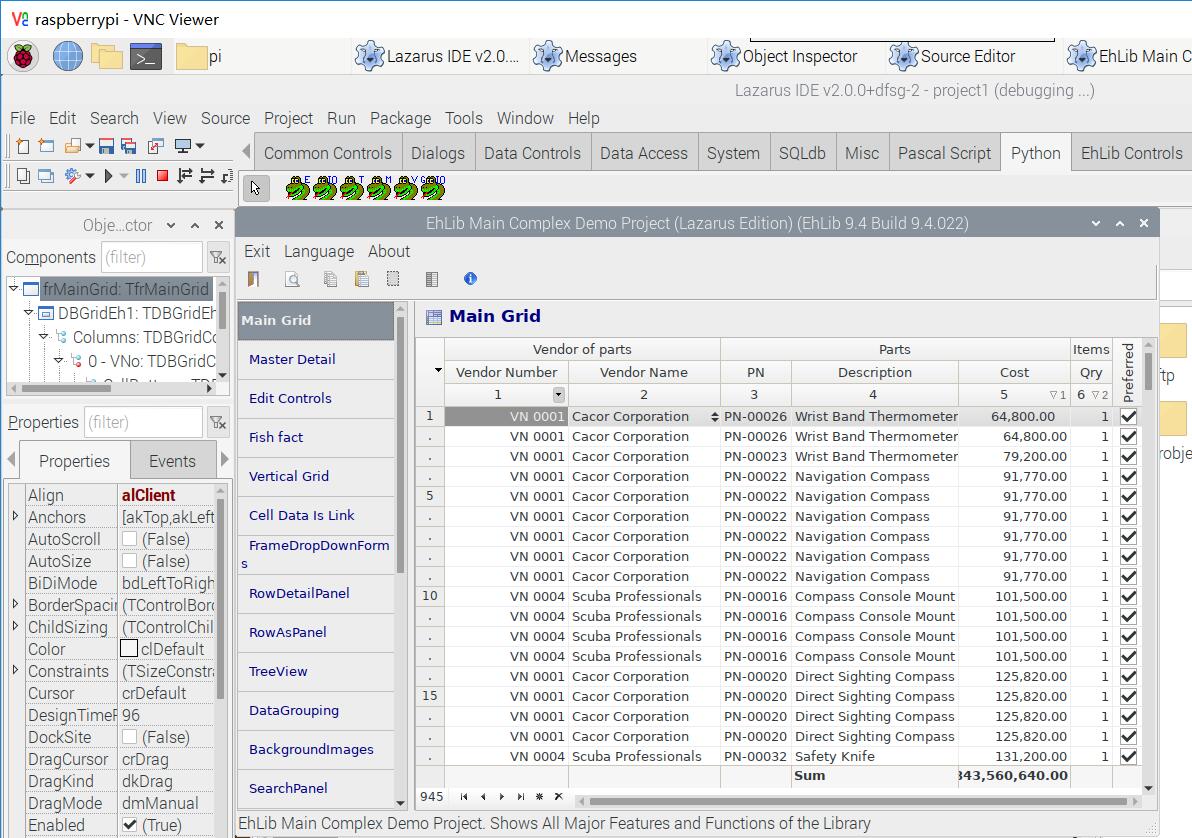This screenshot has width=1192, height=838.
Task: Toggle AutoScroll property checkbox
Action: point(129,539)
